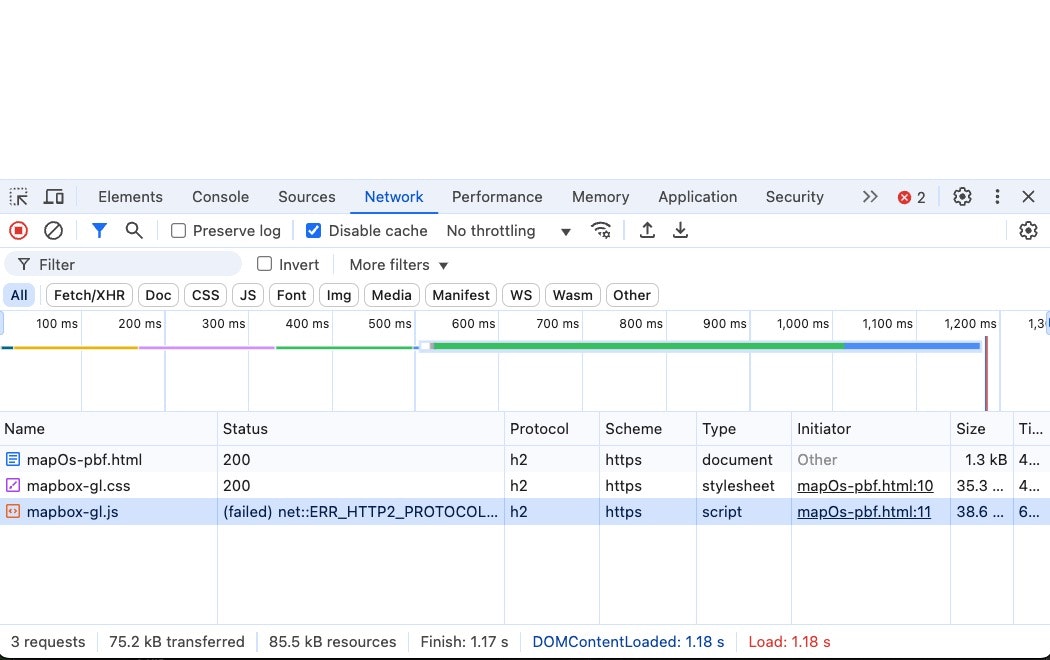This screenshot has width=1050, height=660.
Task: Toggle the device toolbar icon
Action: [54, 197]
